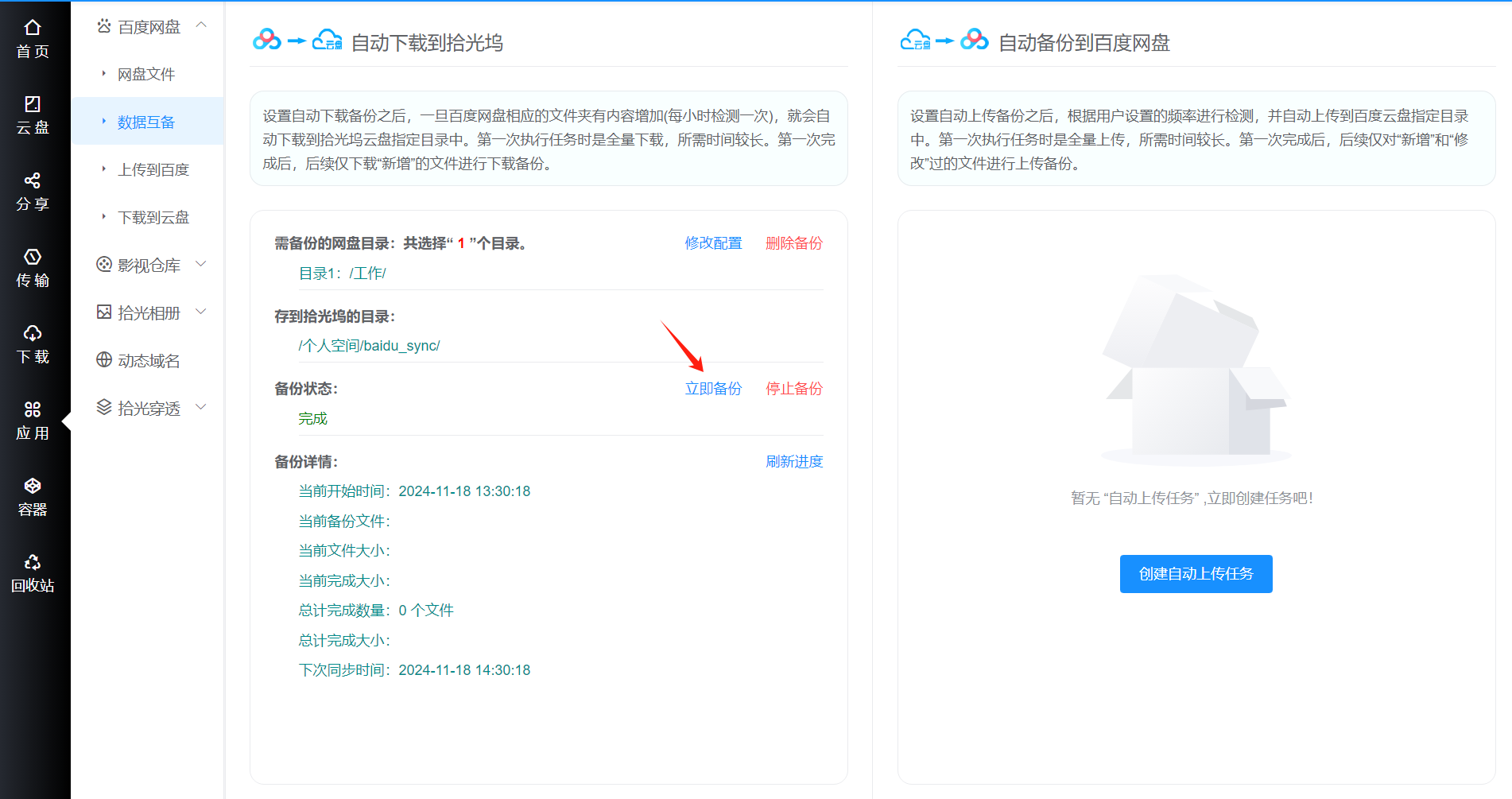Click the empty box illustration
The width and height of the screenshot is (1512, 799).
tap(1196, 370)
